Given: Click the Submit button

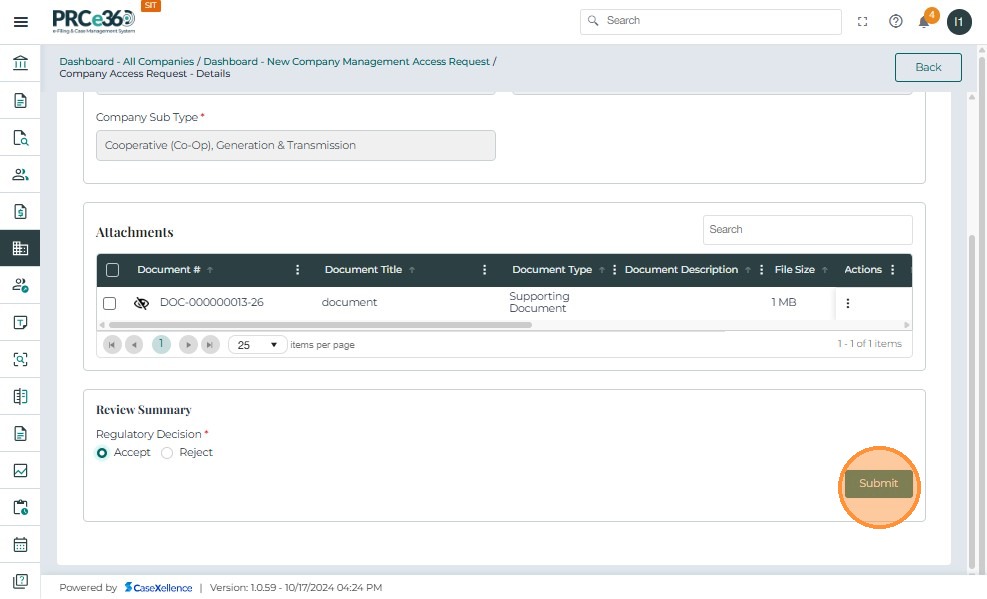Looking at the screenshot, I should [x=878, y=484].
